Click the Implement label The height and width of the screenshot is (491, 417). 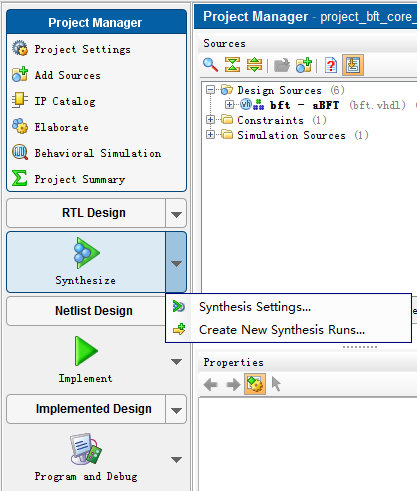pyautogui.click(x=85, y=378)
